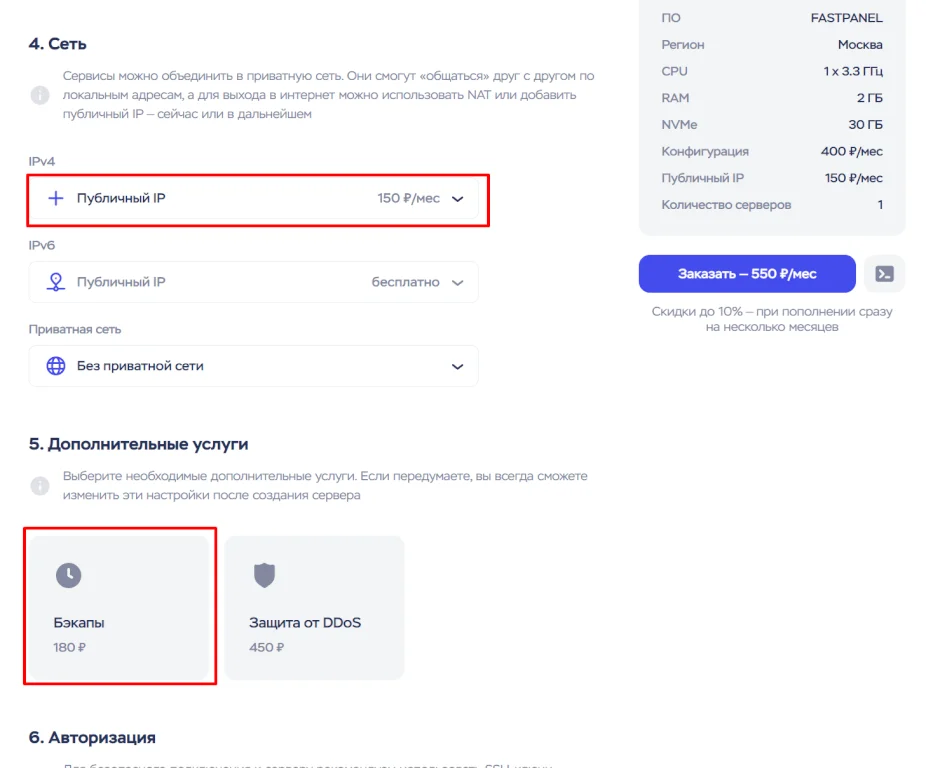926x768 pixels.
Task: Click the globe icon for private network
Action: pyautogui.click(x=56, y=366)
